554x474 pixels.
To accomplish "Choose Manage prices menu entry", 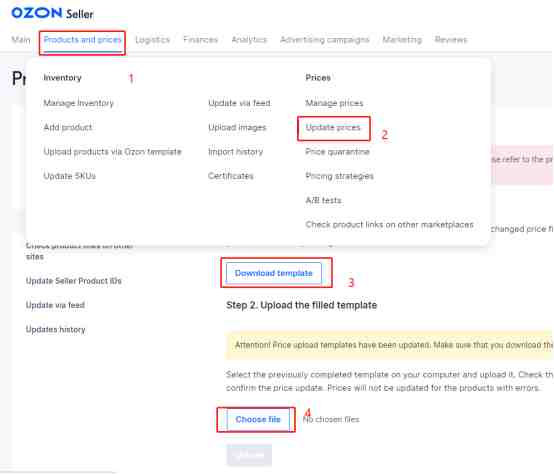I will click(x=334, y=103).
